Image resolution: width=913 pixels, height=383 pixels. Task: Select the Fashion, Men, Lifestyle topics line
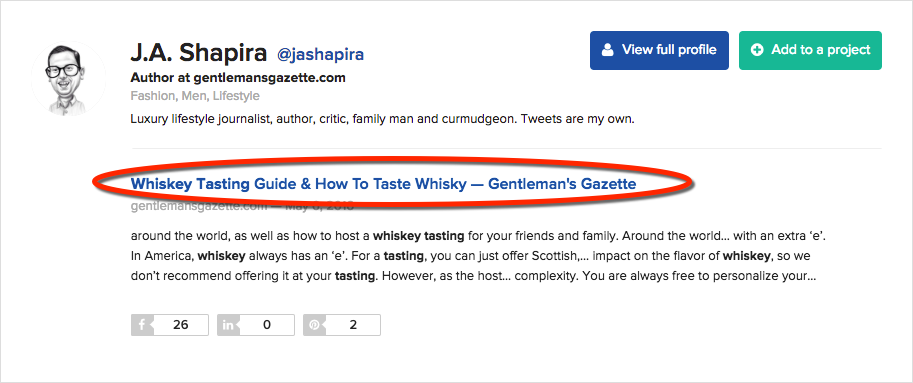coord(195,96)
